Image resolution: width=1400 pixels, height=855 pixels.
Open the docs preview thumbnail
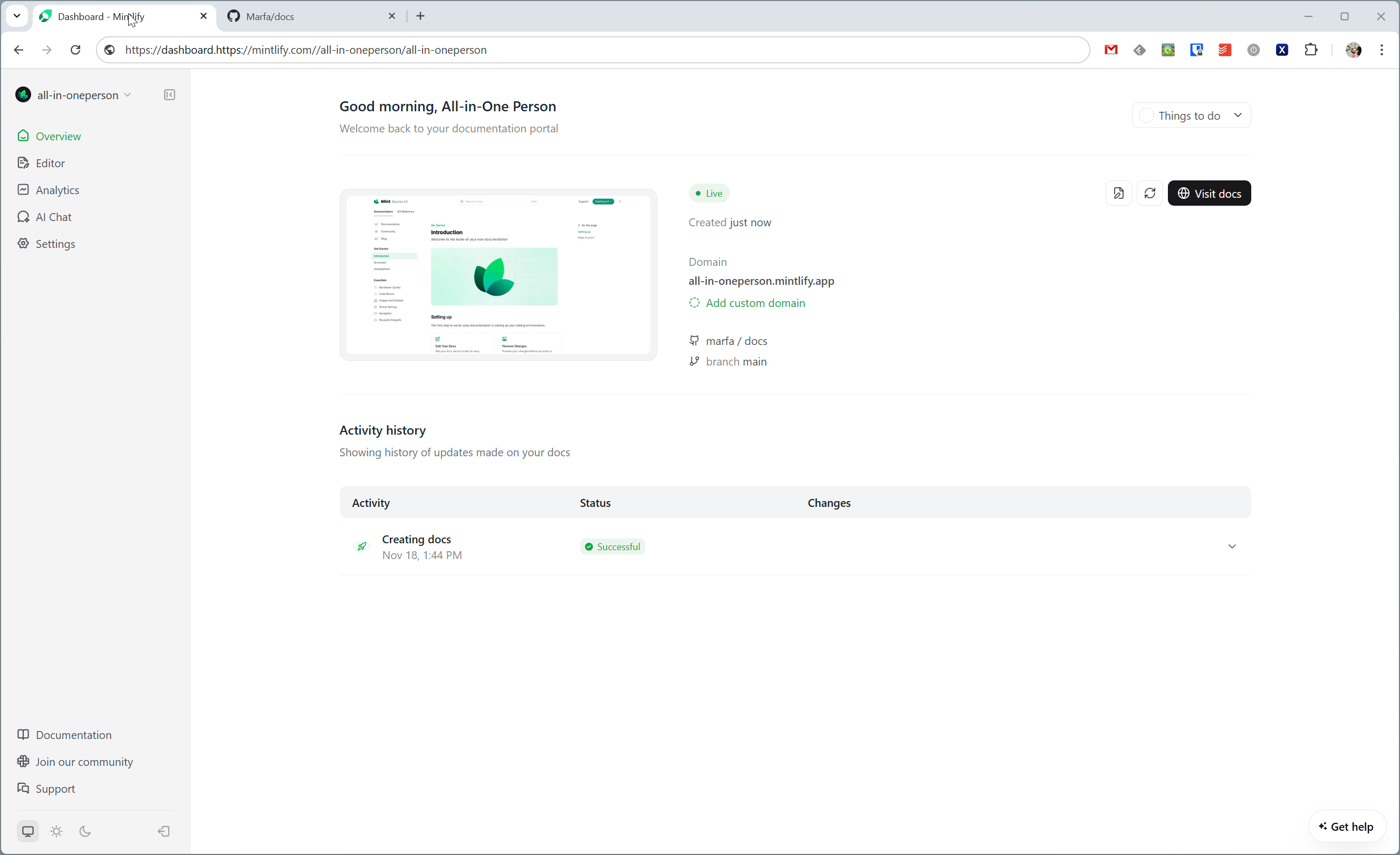[x=498, y=274]
